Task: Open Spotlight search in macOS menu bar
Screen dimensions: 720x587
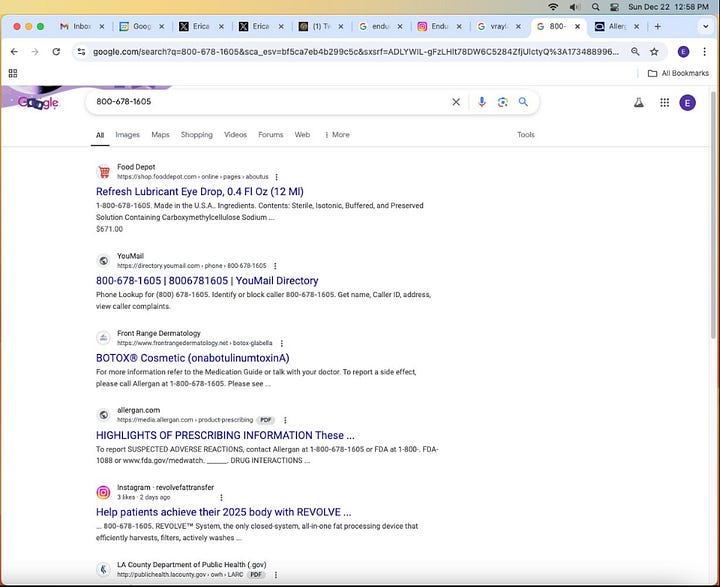Action: pyautogui.click(x=596, y=7)
